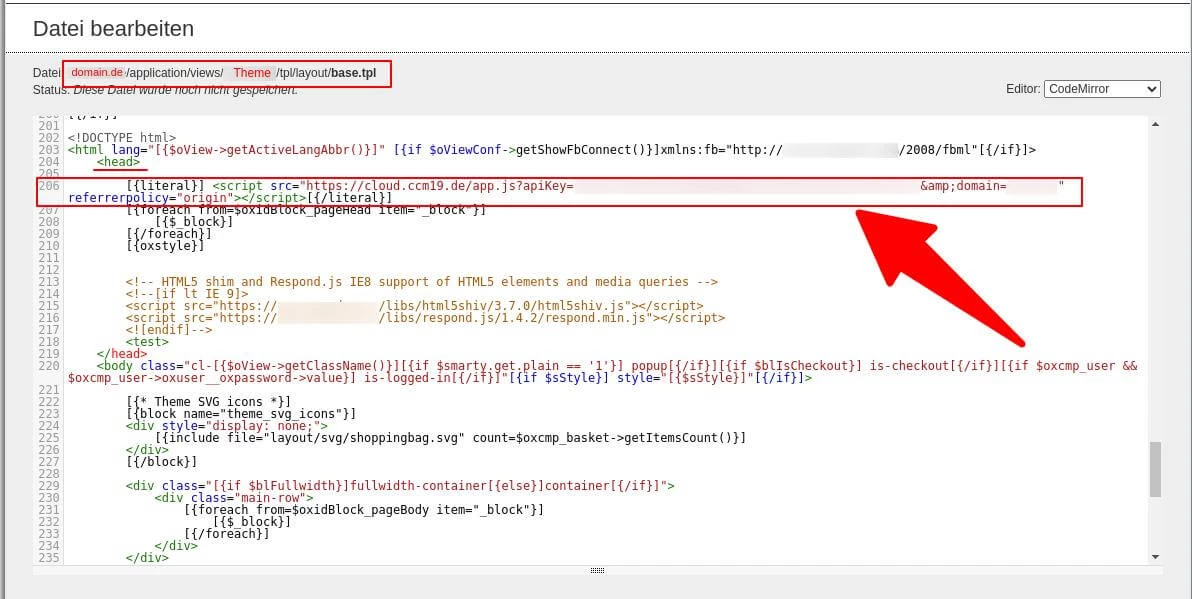Screen dimensions: 1192x599
Task: Click line number 220 in gutter
Action: [x=49, y=366]
